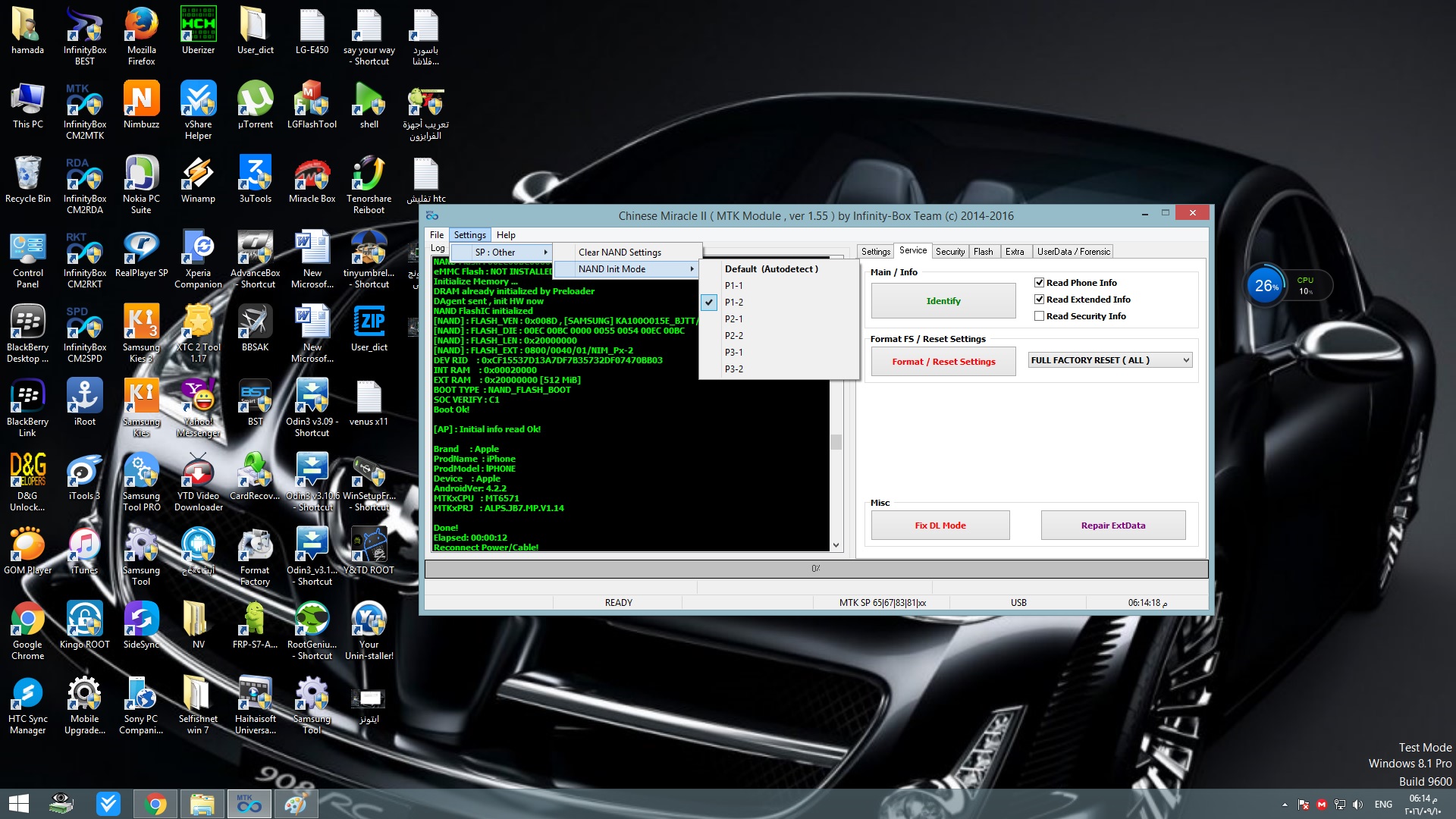1456x819 pixels.
Task: Choose Clear NAND Settings menu entry
Action: coord(626,253)
